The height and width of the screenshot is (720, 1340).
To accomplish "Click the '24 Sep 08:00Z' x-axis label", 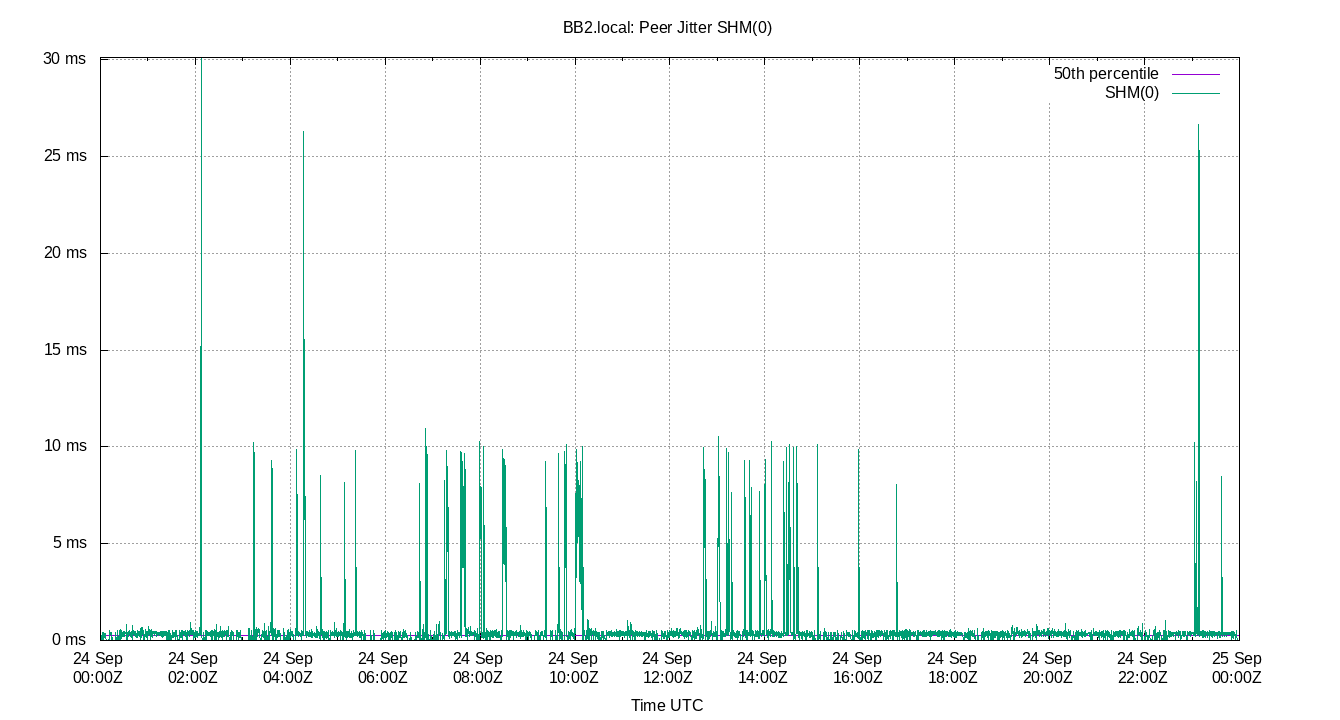I will tap(478, 668).
